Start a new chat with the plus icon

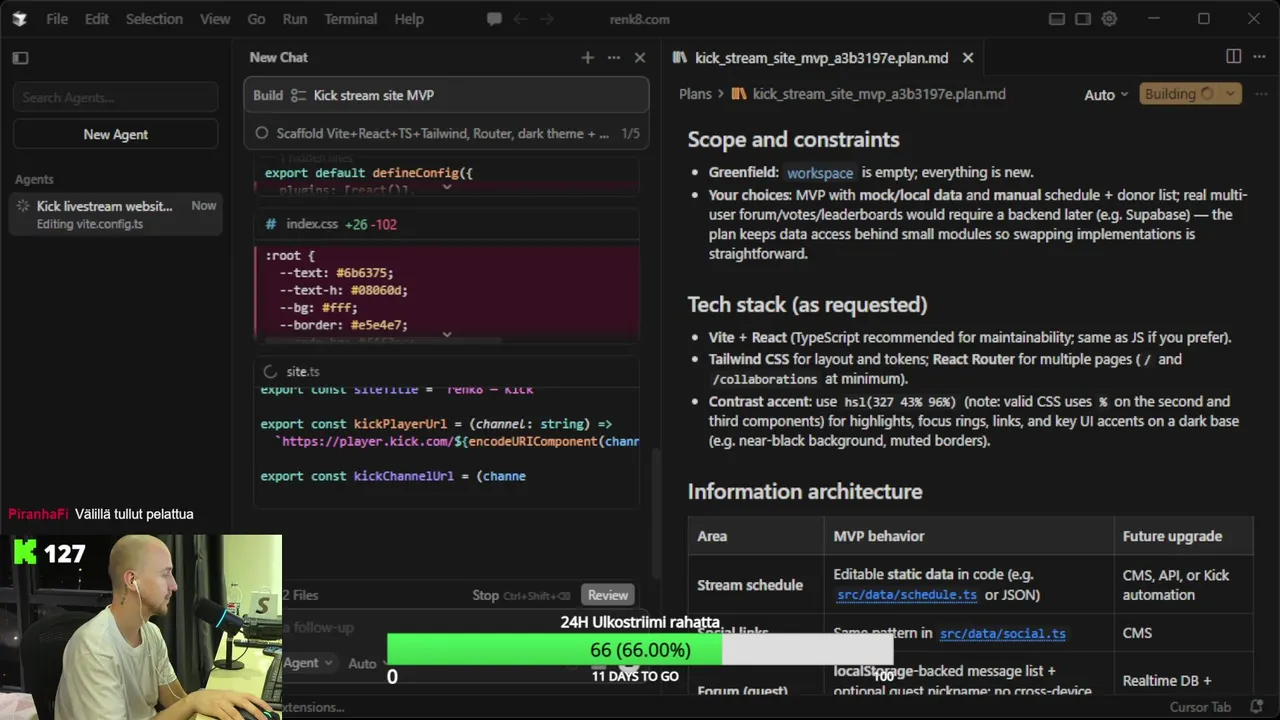tap(587, 58)
